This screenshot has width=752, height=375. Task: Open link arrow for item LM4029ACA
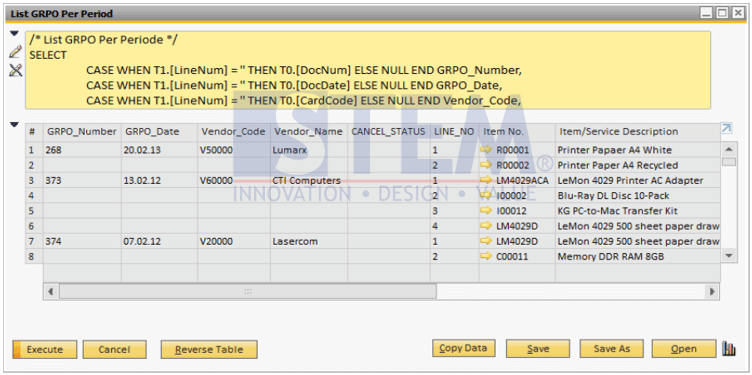pyautogui.click(x=486, y=180)
